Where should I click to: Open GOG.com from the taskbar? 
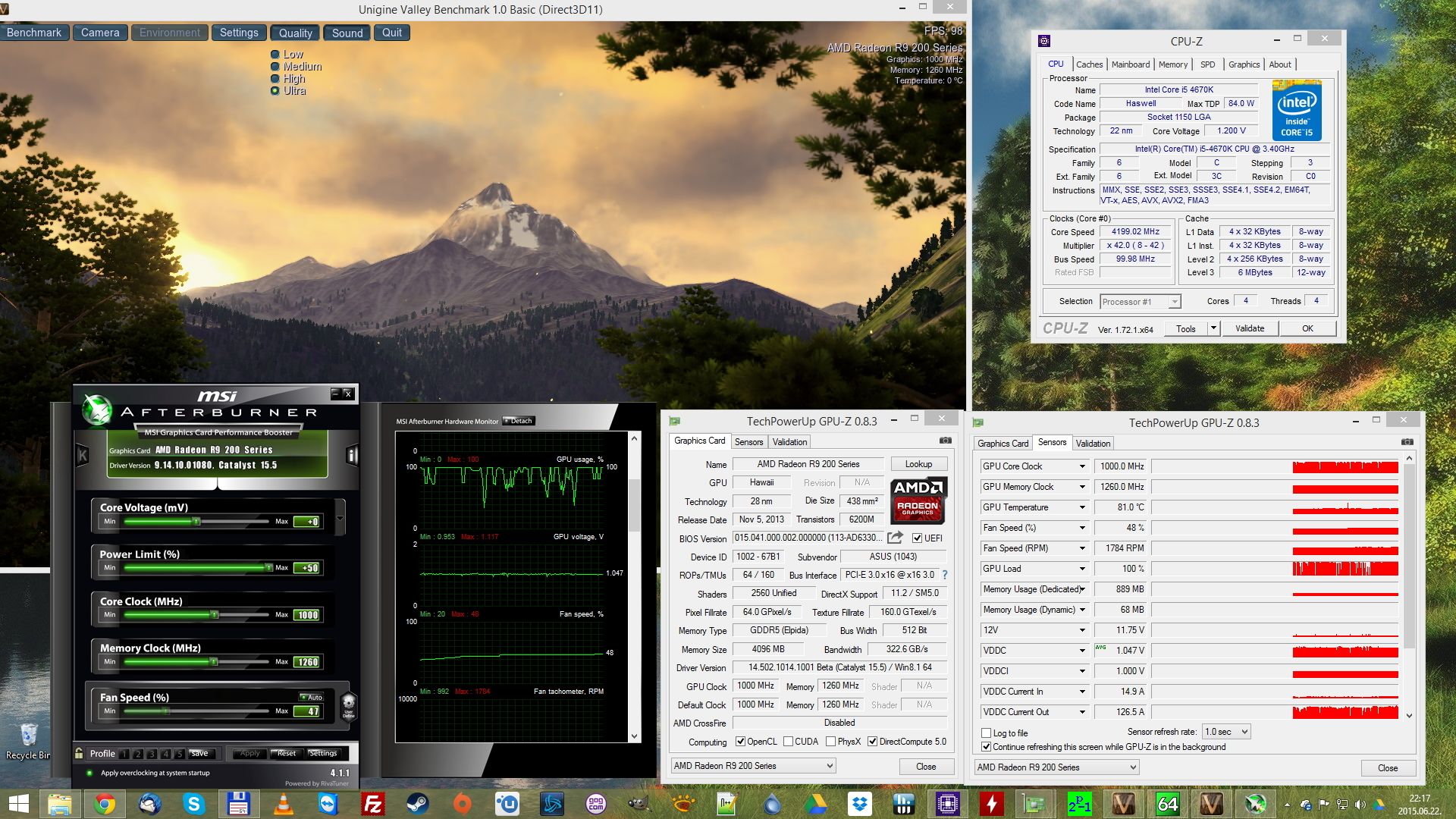tap(596, 804)
